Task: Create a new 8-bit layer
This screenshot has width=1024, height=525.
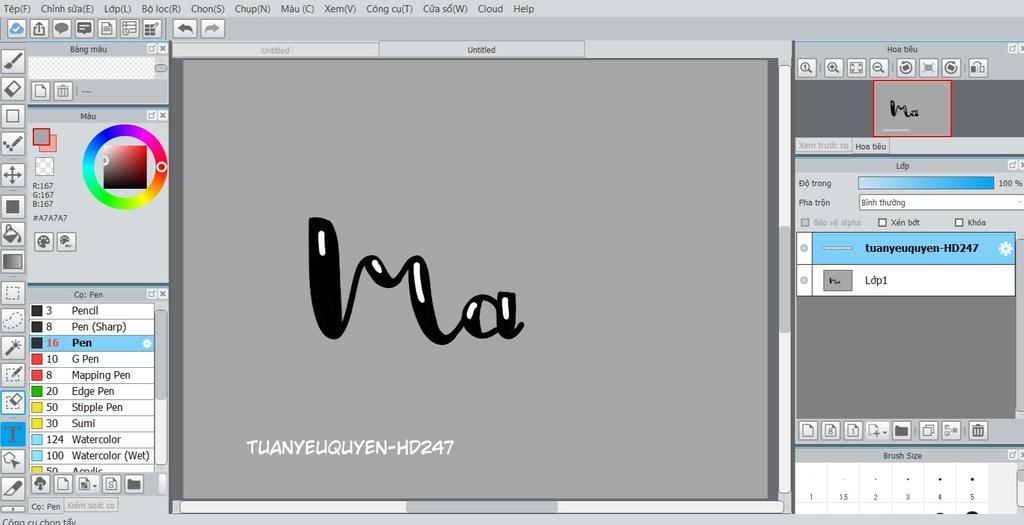Action: [x=831, y=430]
